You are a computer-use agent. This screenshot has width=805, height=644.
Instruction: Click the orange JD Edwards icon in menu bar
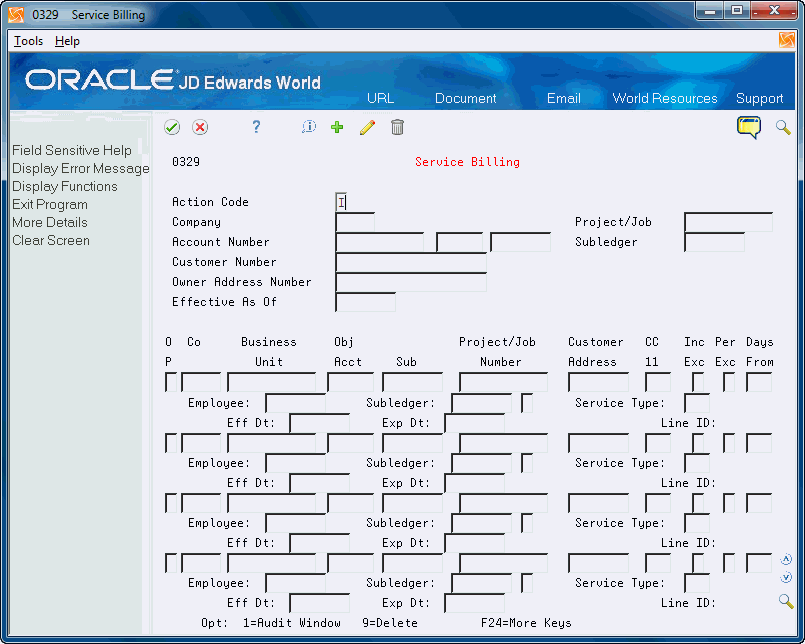(x=786, y=40)
